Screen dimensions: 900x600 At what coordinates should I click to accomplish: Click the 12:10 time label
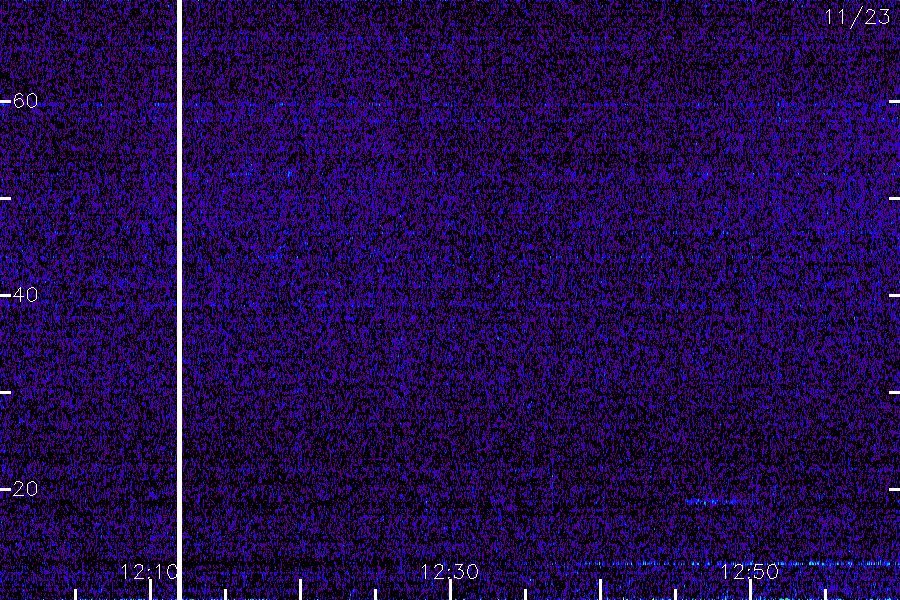pyautogui.click(x=149, y=572)
